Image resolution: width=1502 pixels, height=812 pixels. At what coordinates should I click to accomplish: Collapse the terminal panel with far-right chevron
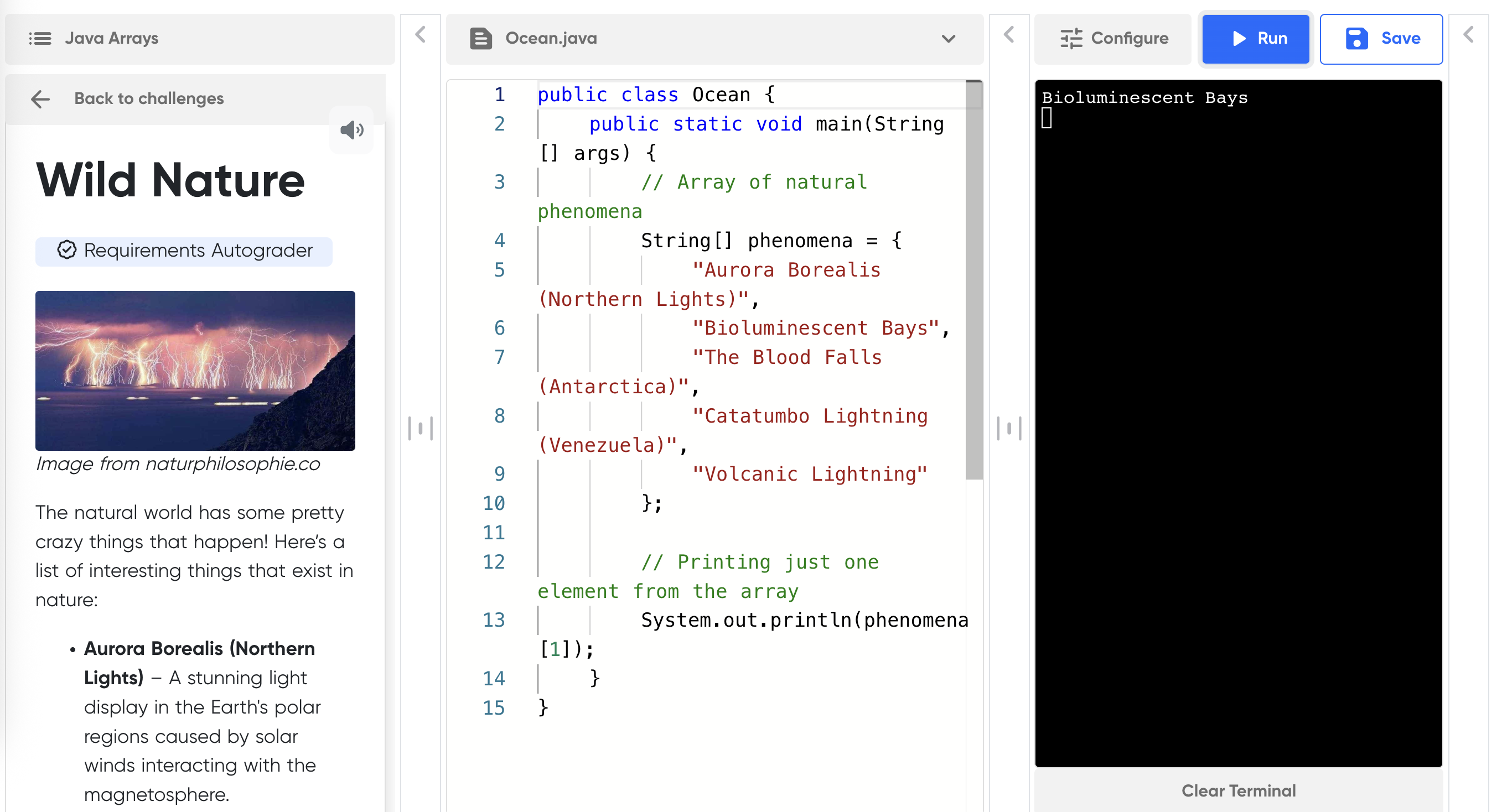click(1469, 35)
